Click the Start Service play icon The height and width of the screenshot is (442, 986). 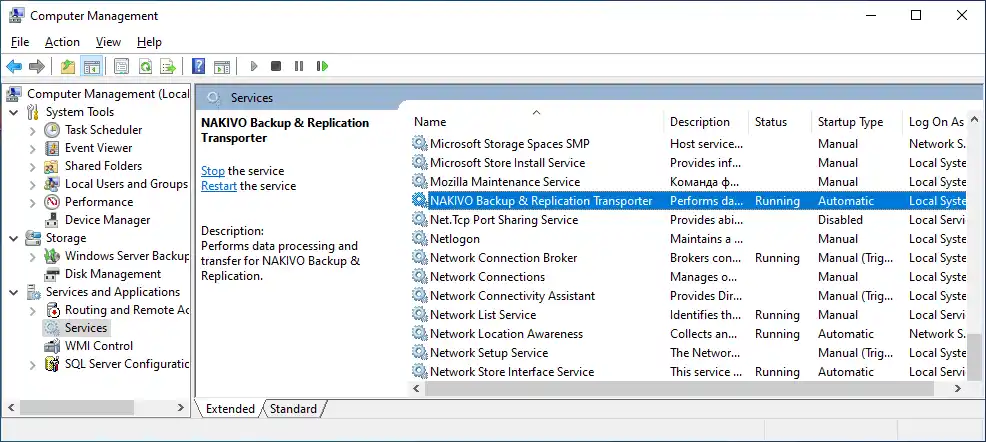[x=254, y=66]
